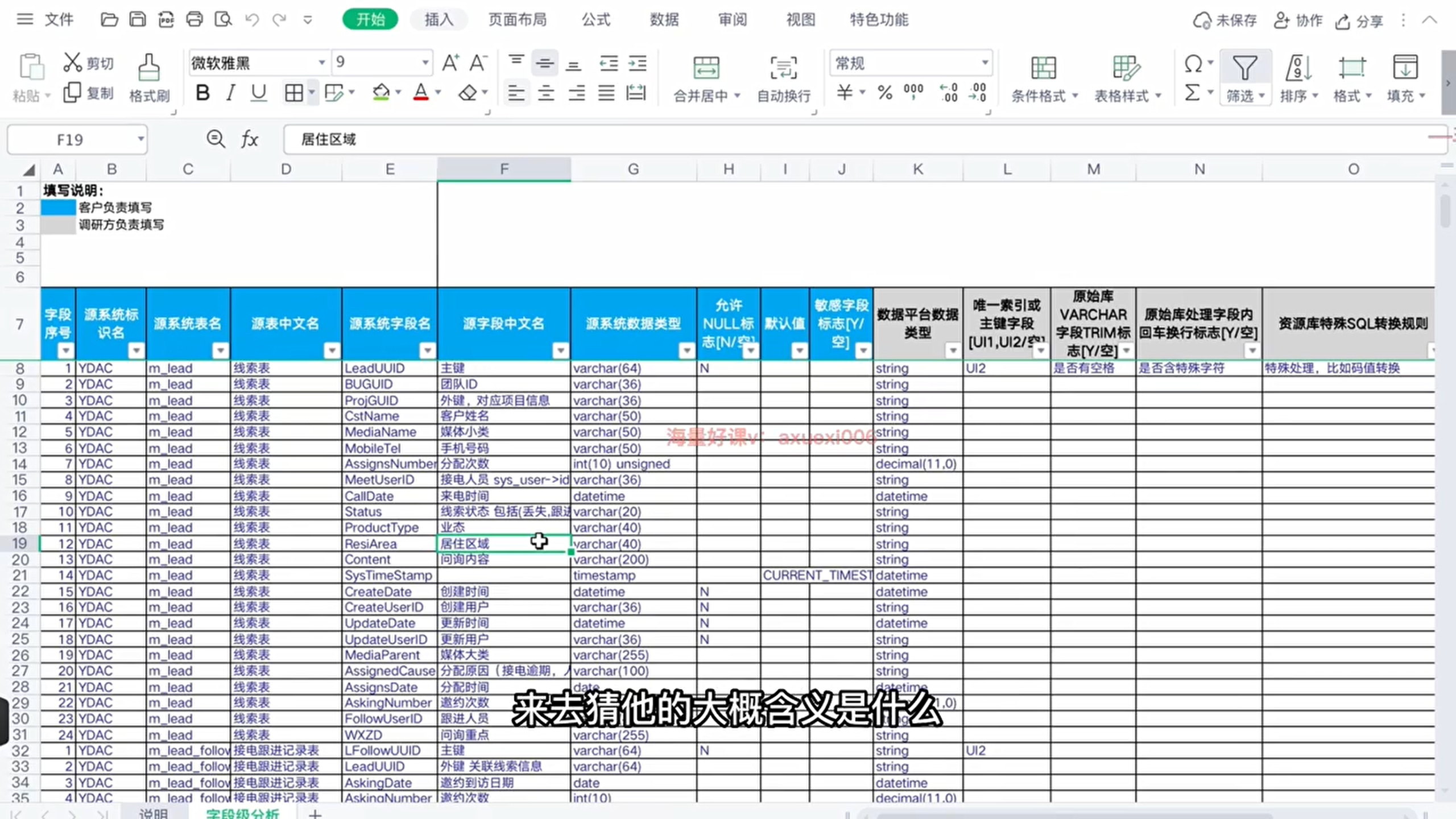Open filter dropdown on 源系统数据类型 header
Image resolution: width=1456 pixels, height=819 pixels.
(686, 350)
